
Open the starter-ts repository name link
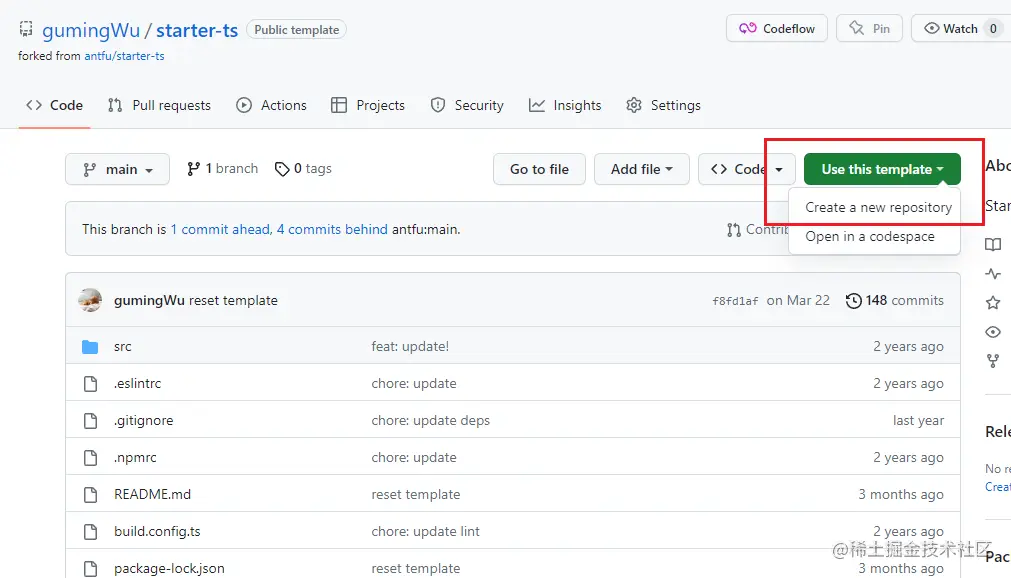click(x=197, y=30)
